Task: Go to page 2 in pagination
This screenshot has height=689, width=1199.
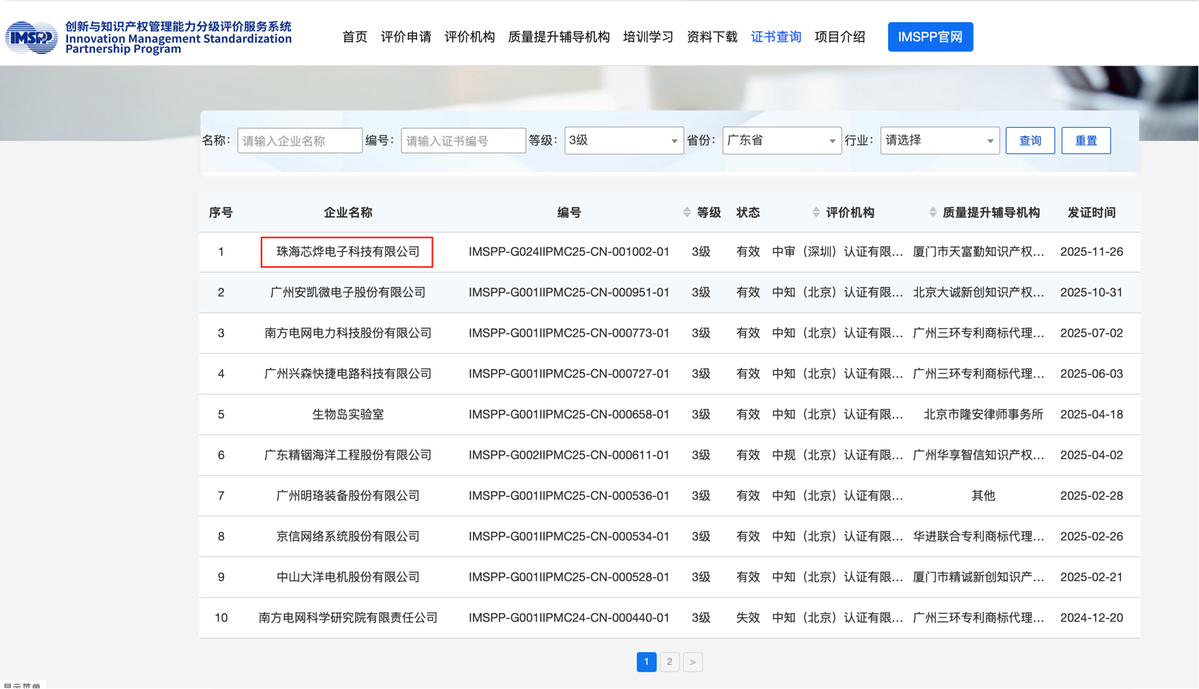Action: point(670,662)
